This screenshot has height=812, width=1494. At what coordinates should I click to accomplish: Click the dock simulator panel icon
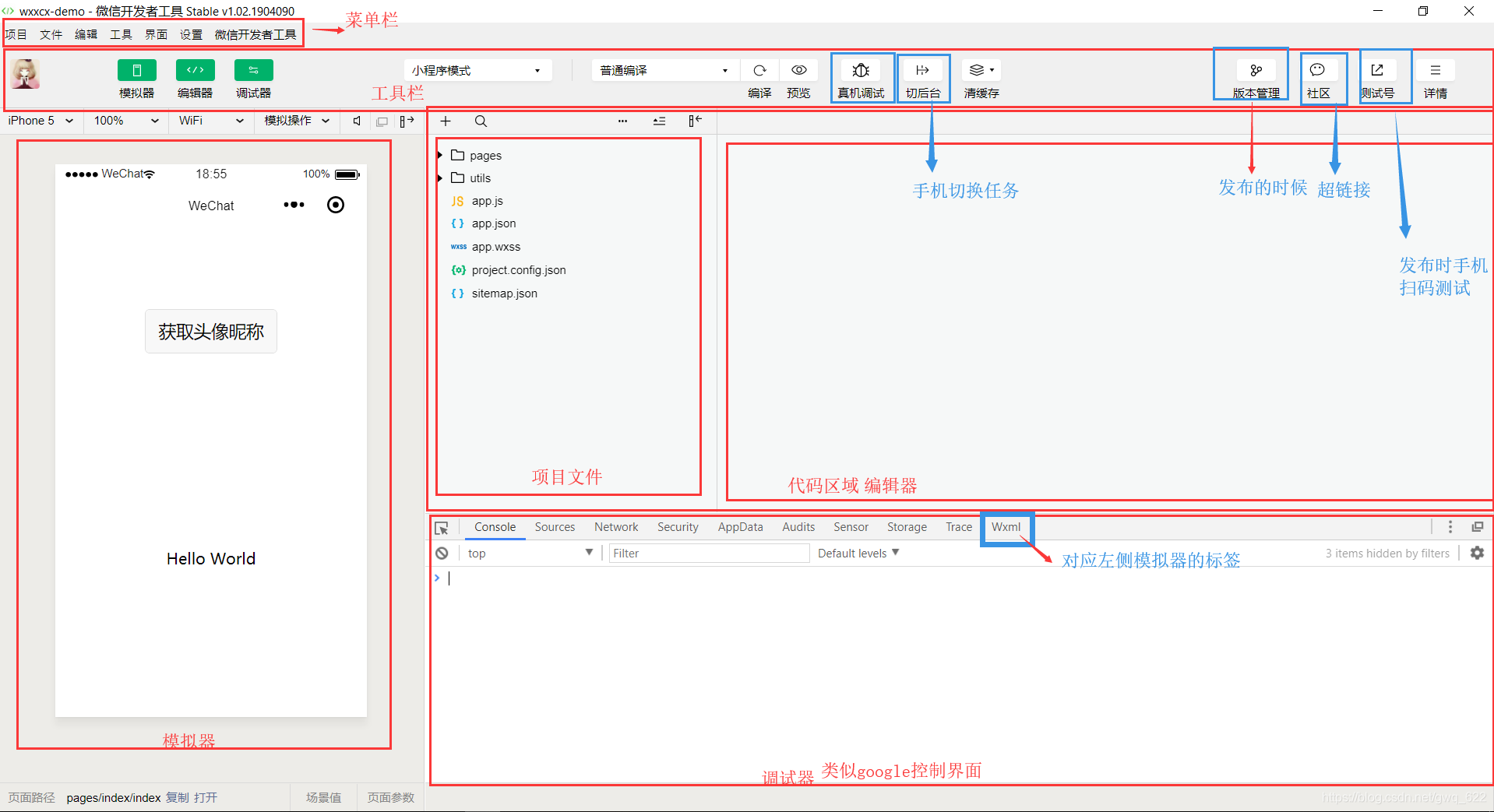click(407, 121)
